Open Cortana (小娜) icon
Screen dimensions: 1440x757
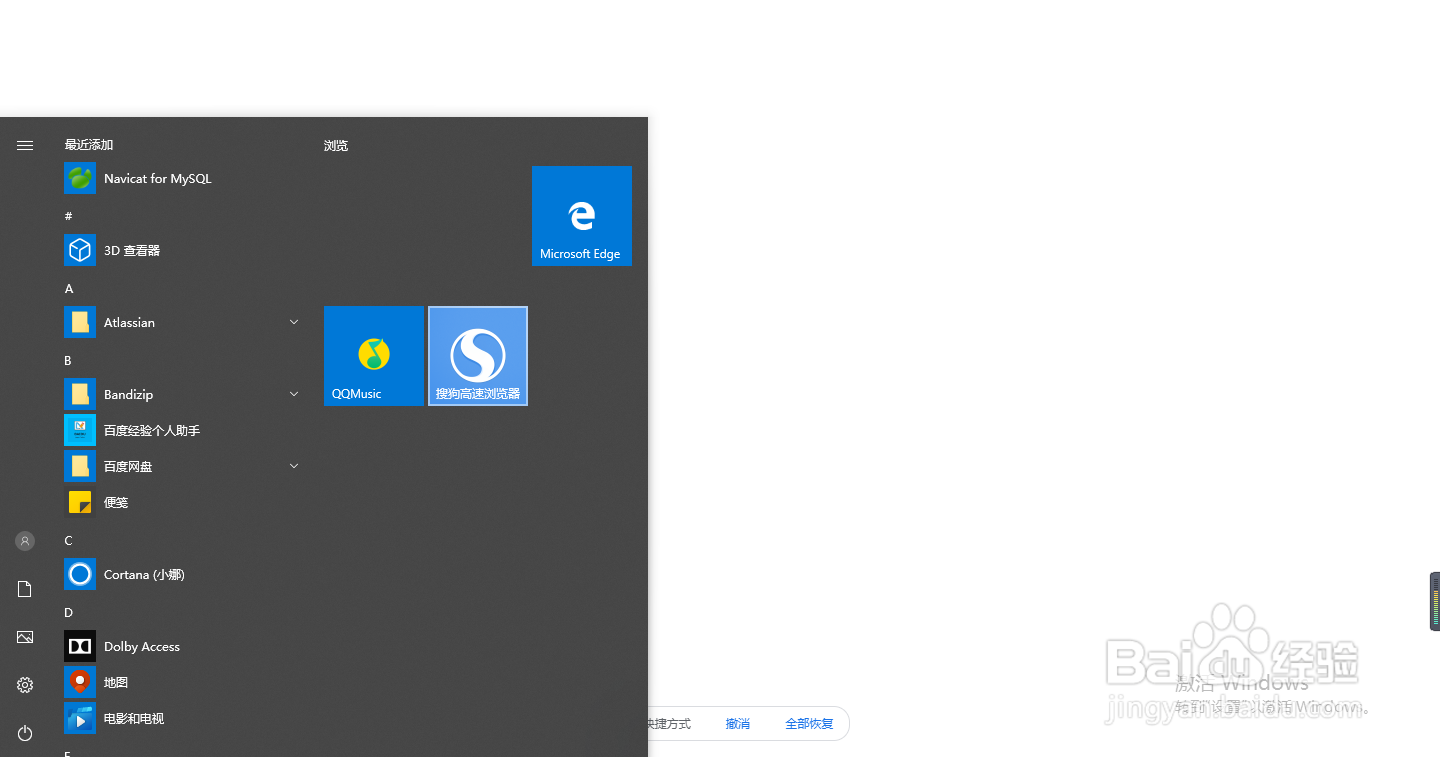click(80, 574)
